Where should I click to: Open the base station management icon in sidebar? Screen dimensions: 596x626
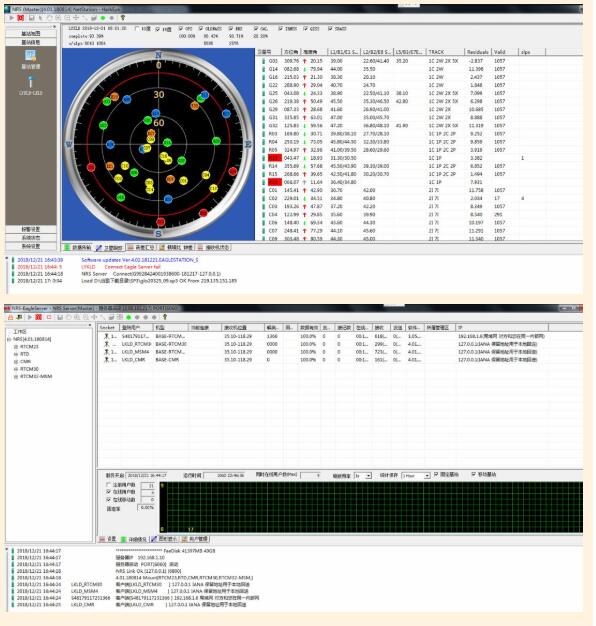[x=30, y=58]
